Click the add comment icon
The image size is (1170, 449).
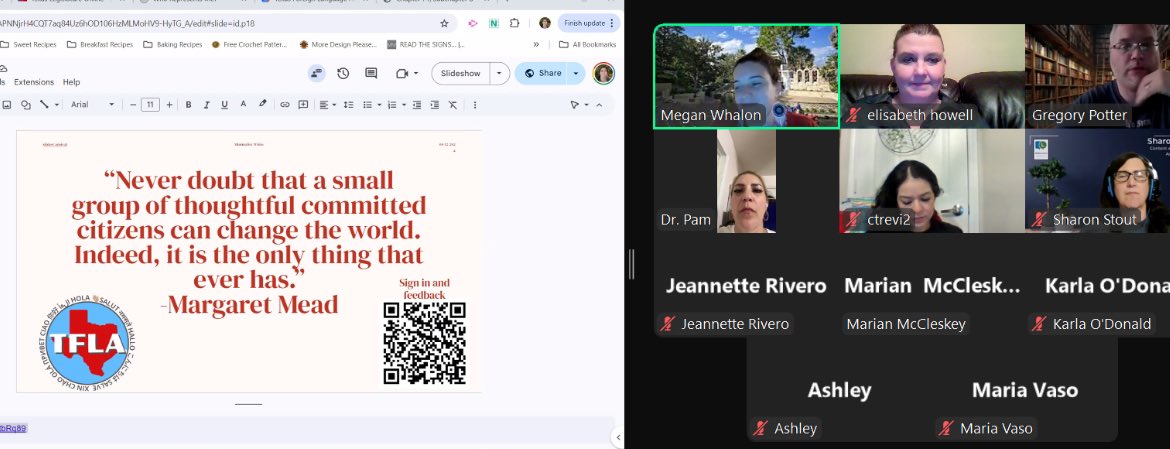coord(304,105)
